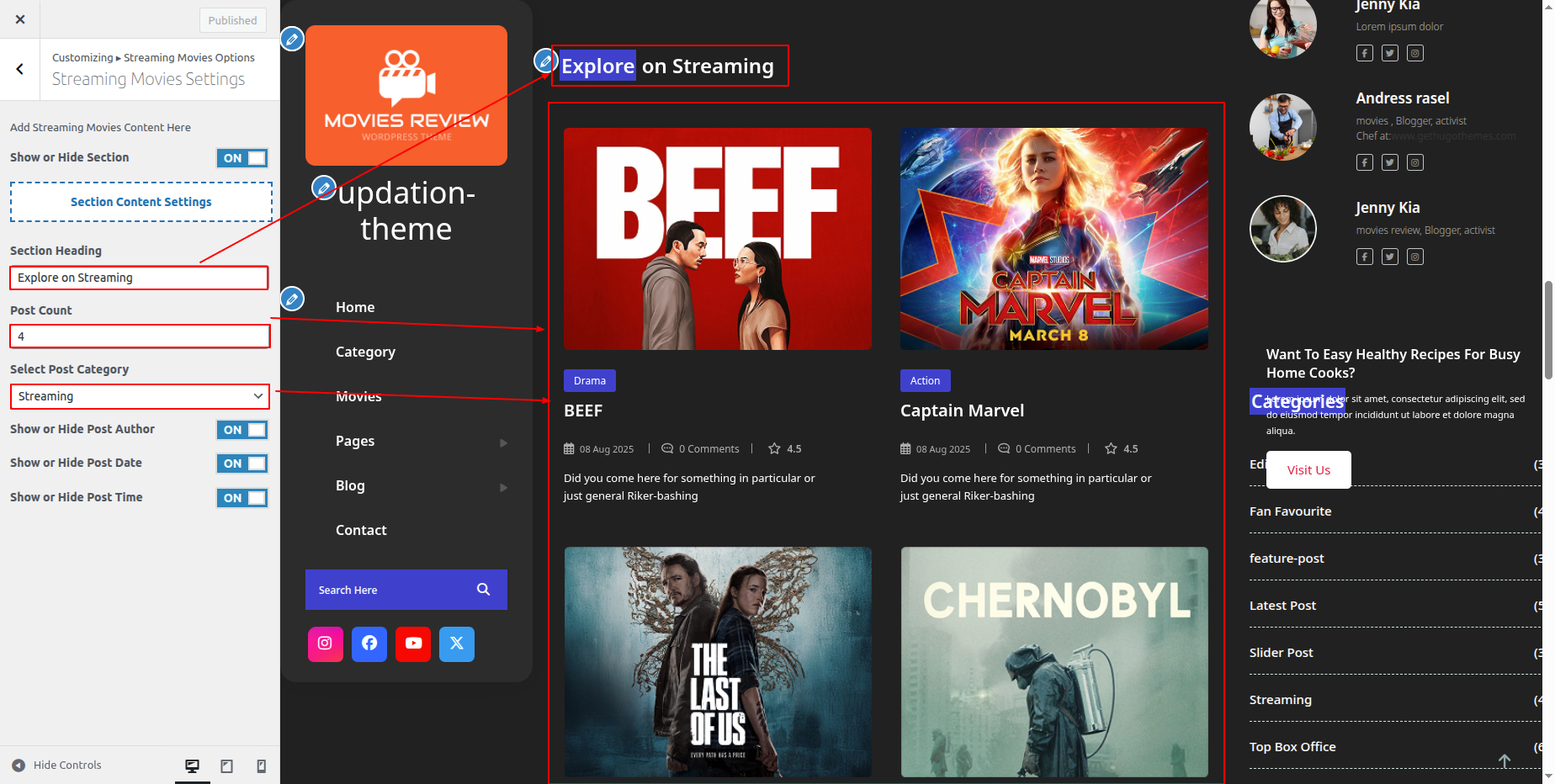
Task: Expand the Pages submenu arrow
Action: (503, 442)
